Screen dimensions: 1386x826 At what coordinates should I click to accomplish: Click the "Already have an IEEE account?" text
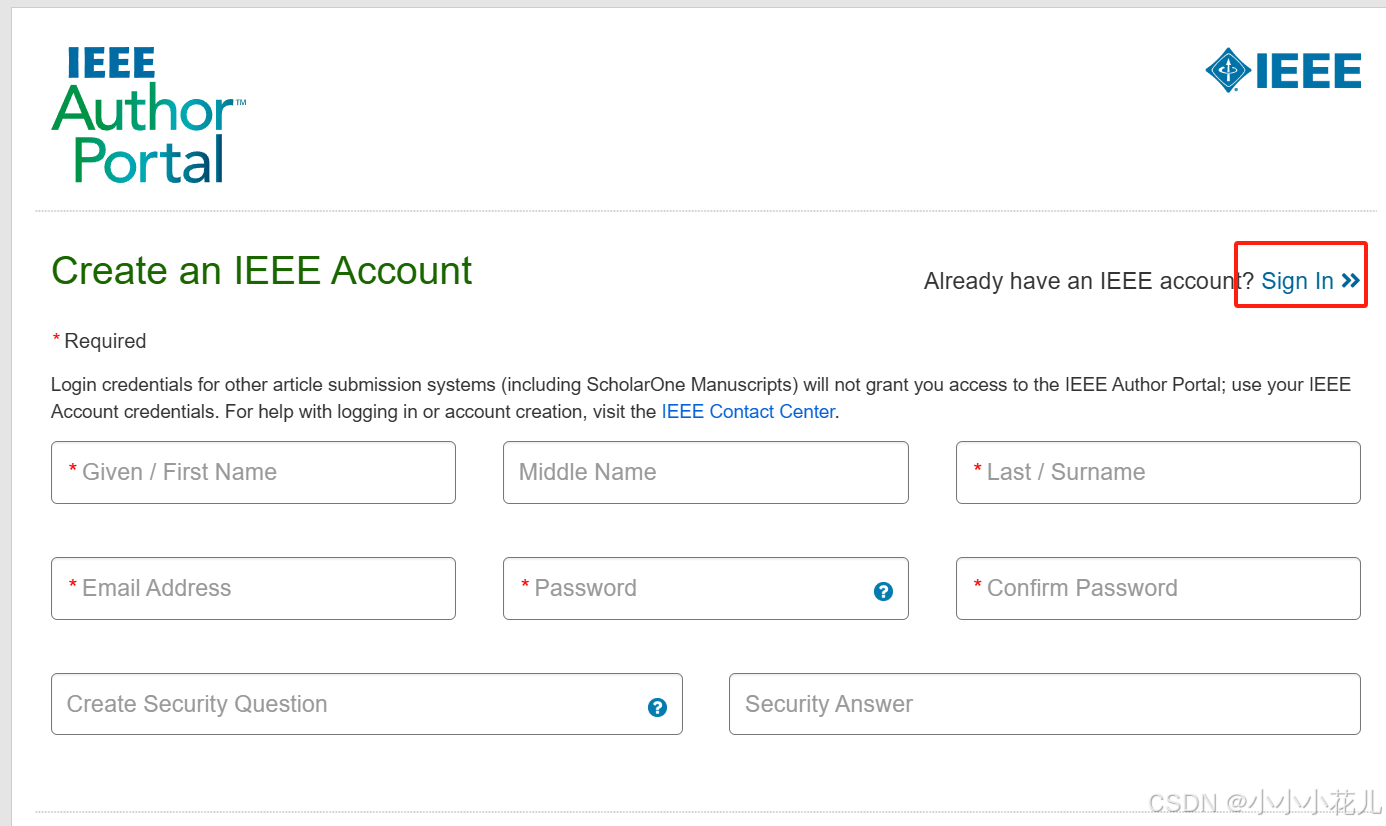[1088, 281]
